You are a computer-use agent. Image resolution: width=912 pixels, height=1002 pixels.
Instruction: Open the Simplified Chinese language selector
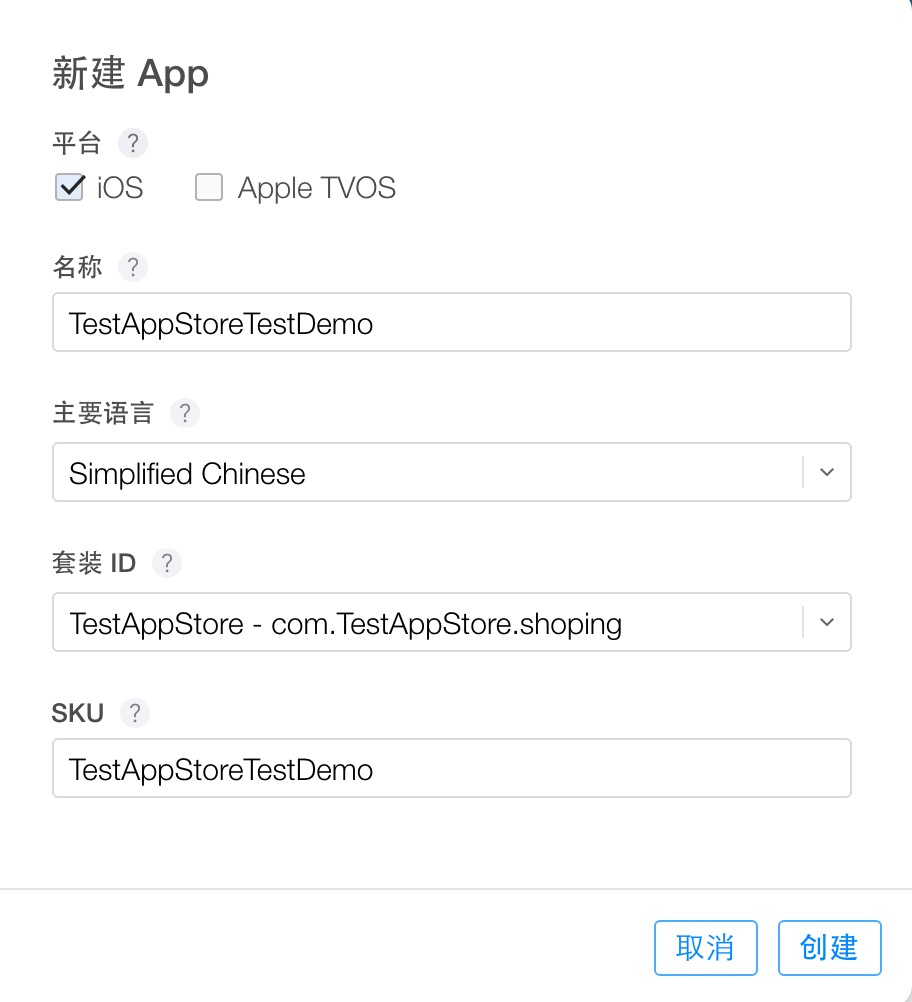tap(430, 472)
